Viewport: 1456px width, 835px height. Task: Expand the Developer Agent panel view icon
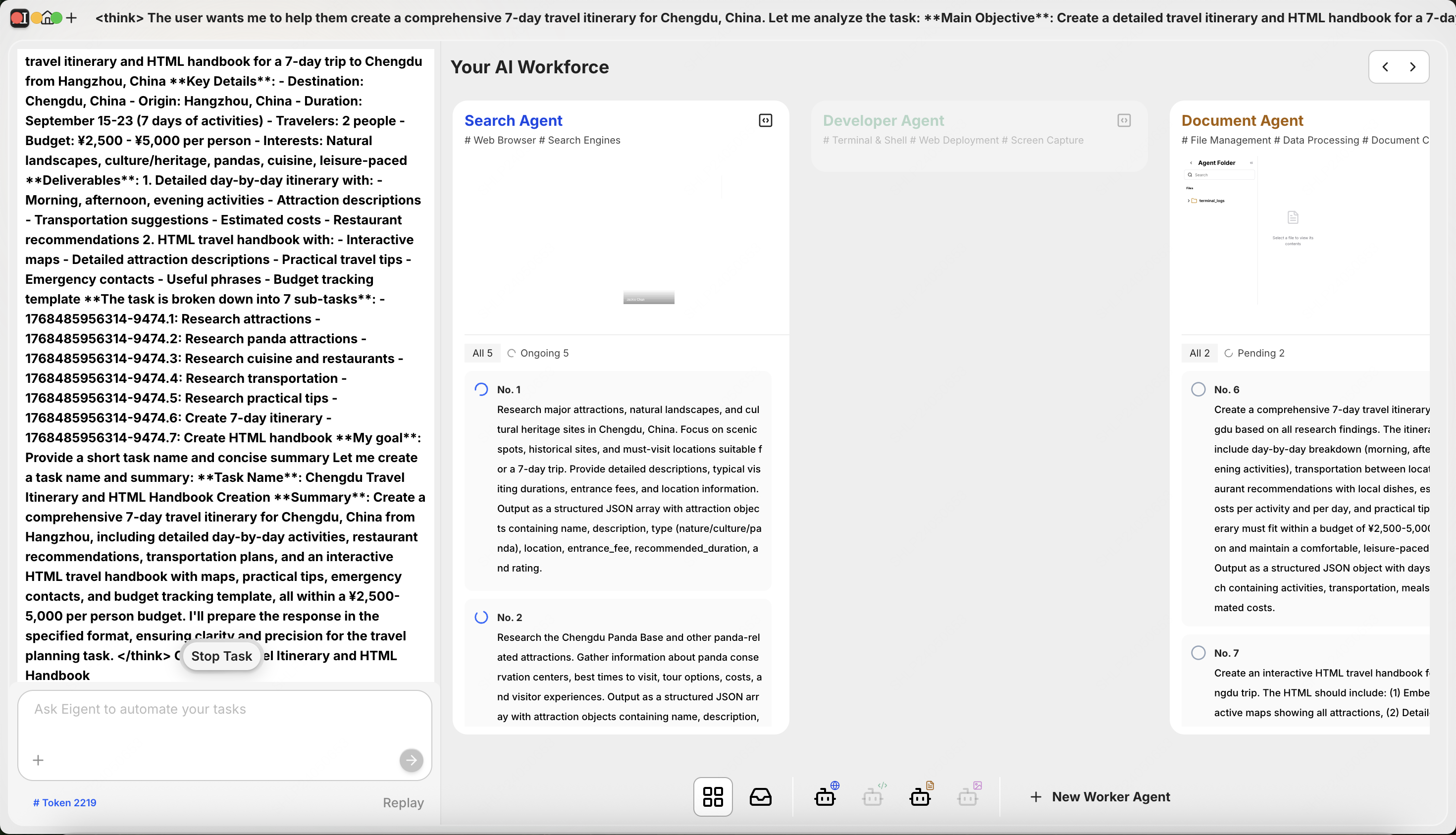click(1123, 120)
